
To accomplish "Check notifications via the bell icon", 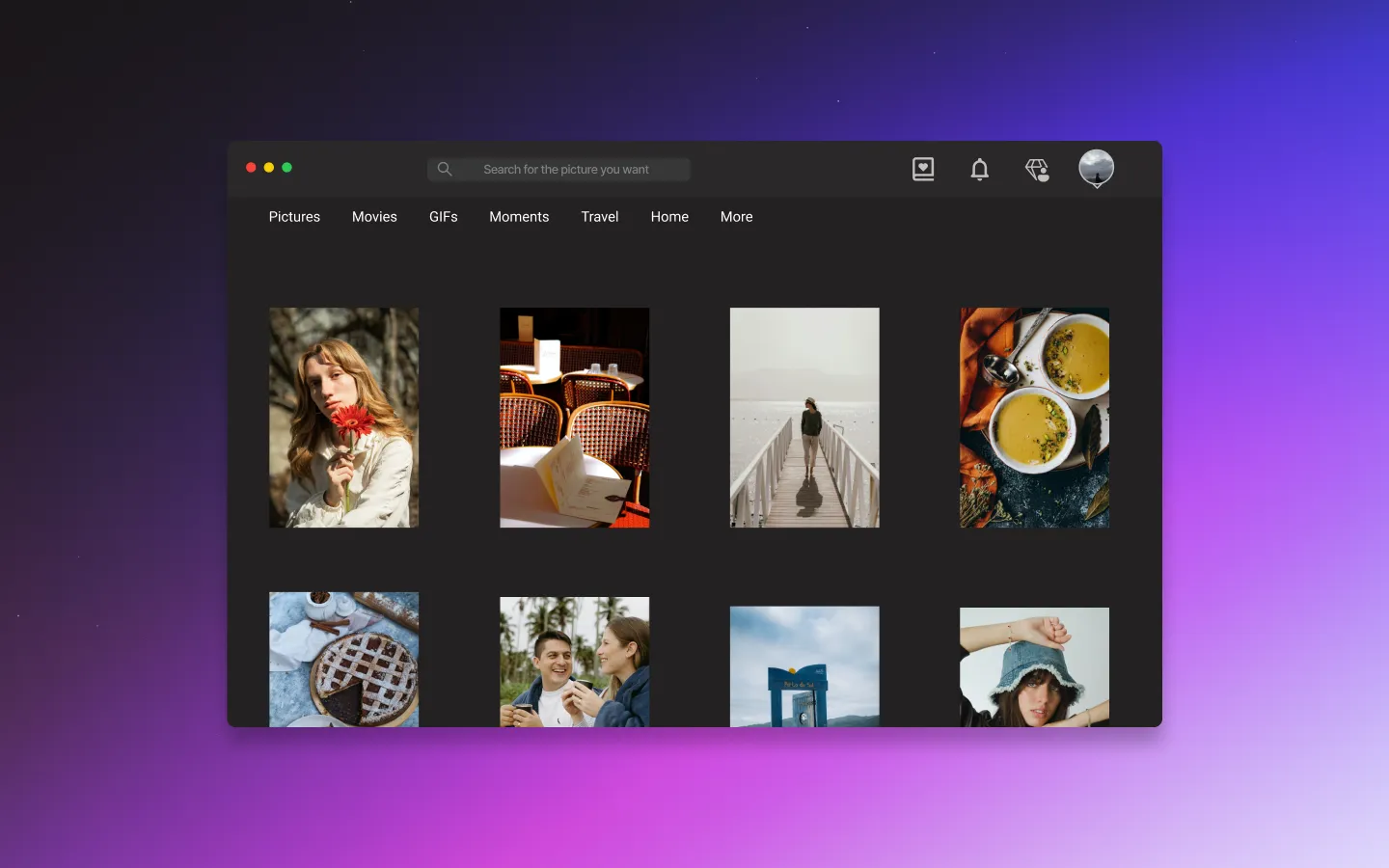I will click(979, 169).
